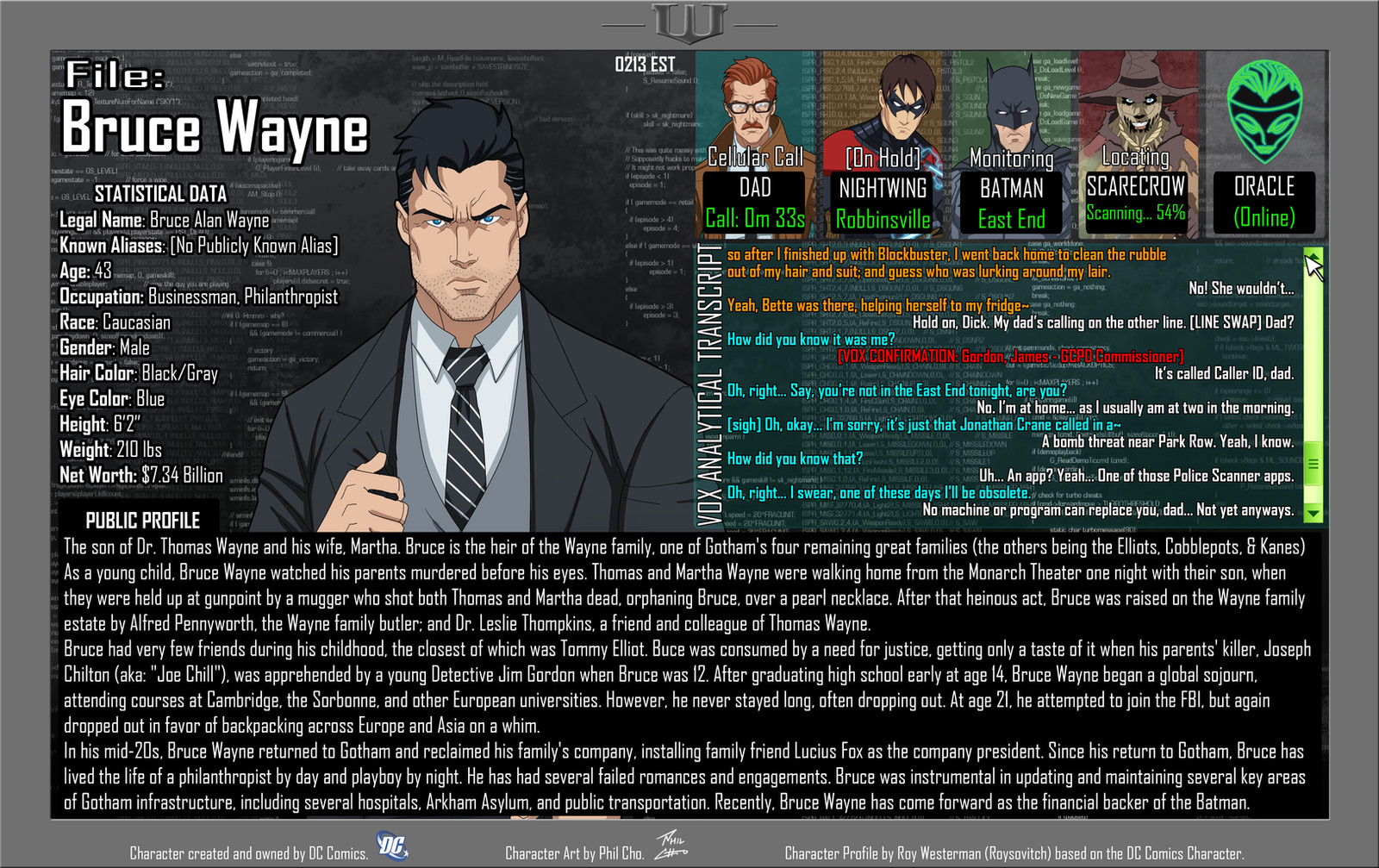Image resolution: width=1379 pixels, height=868 pixels.
Task: Select the ORACLE contact name
Action: (1264, 186)
